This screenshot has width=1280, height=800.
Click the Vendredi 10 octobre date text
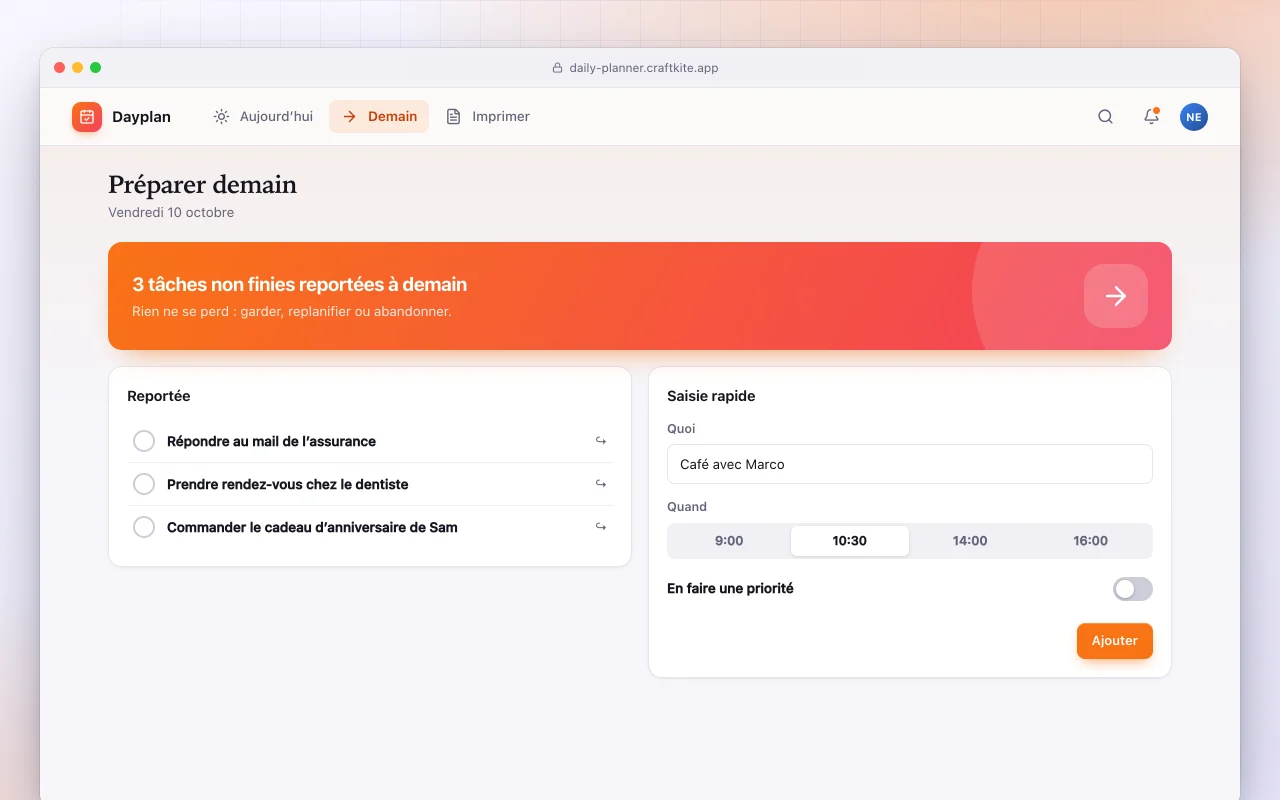pyautogui.click(x=171, y=212)
